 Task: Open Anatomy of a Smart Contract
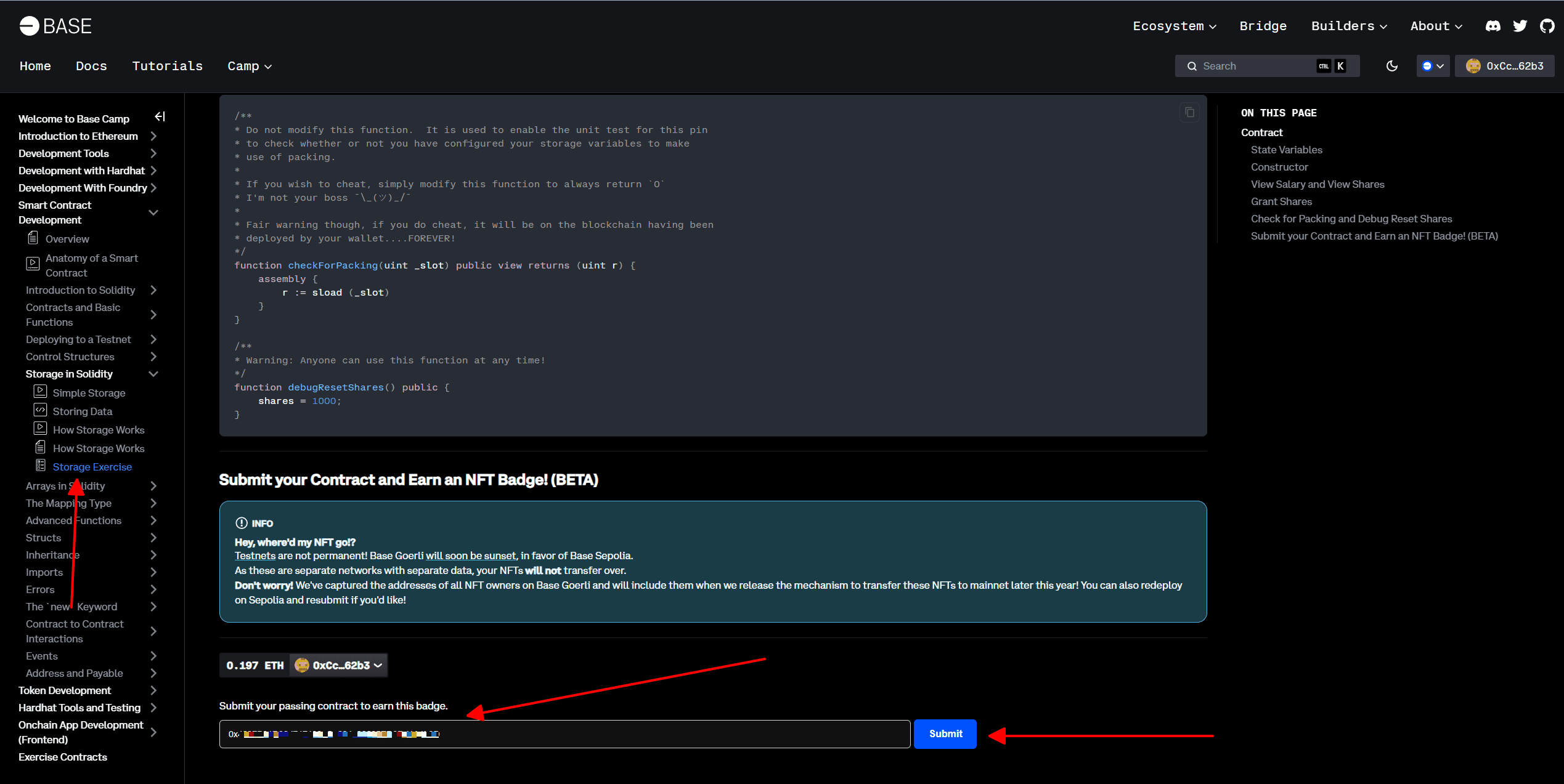coord(91,265)
